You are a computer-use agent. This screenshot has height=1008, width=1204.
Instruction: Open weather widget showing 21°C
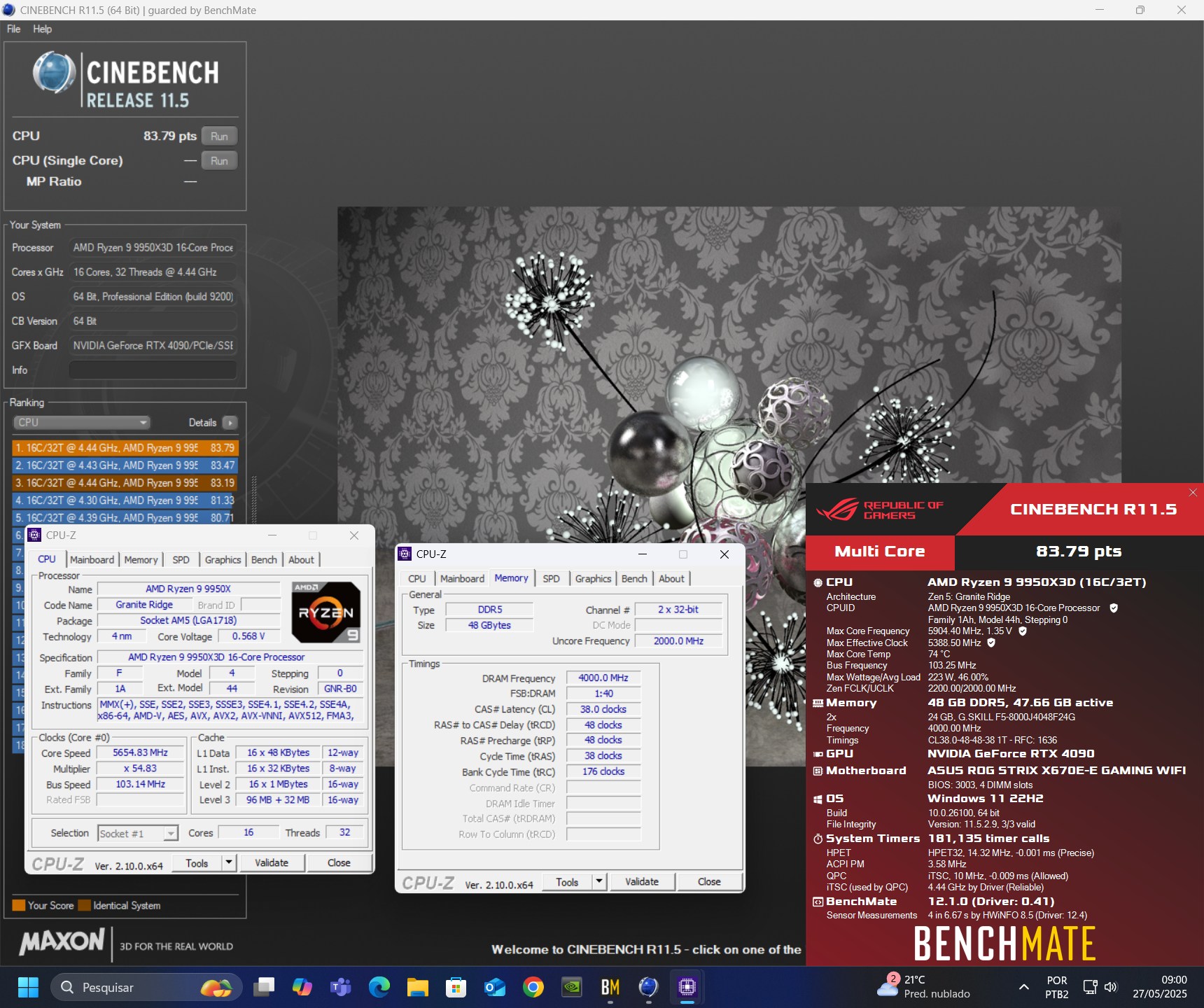(924, 987)
